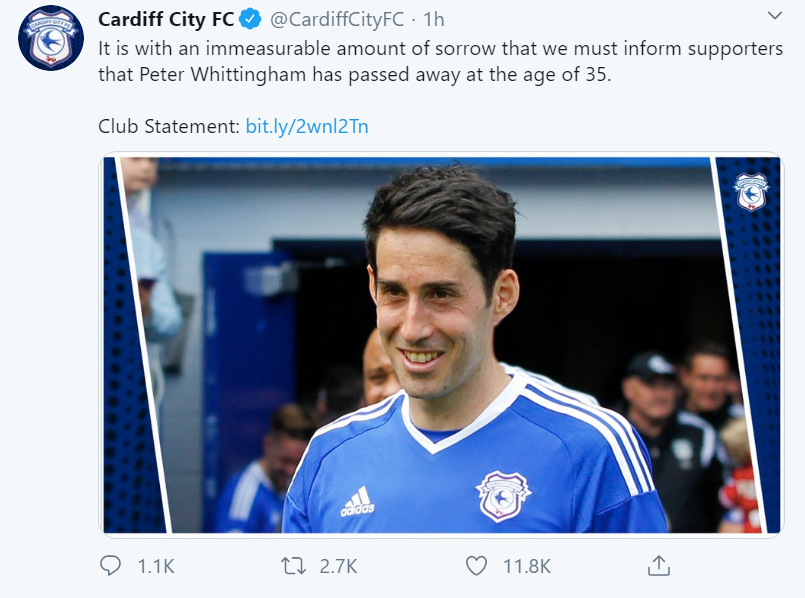Open the bit.ly/2wnl2Tn club statement link

(307, 127)
